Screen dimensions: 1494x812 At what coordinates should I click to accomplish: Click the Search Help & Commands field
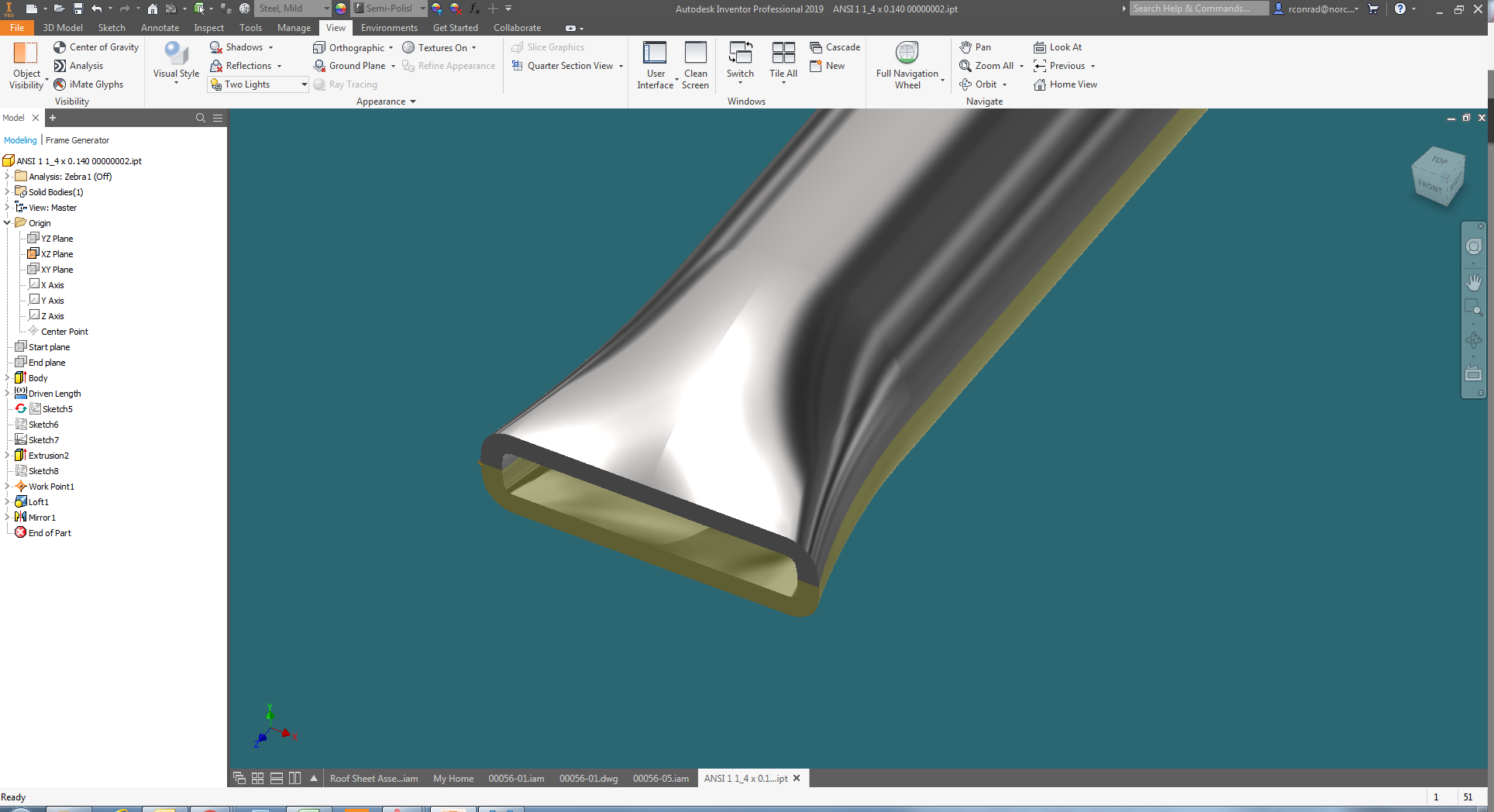click(1199, 9)
